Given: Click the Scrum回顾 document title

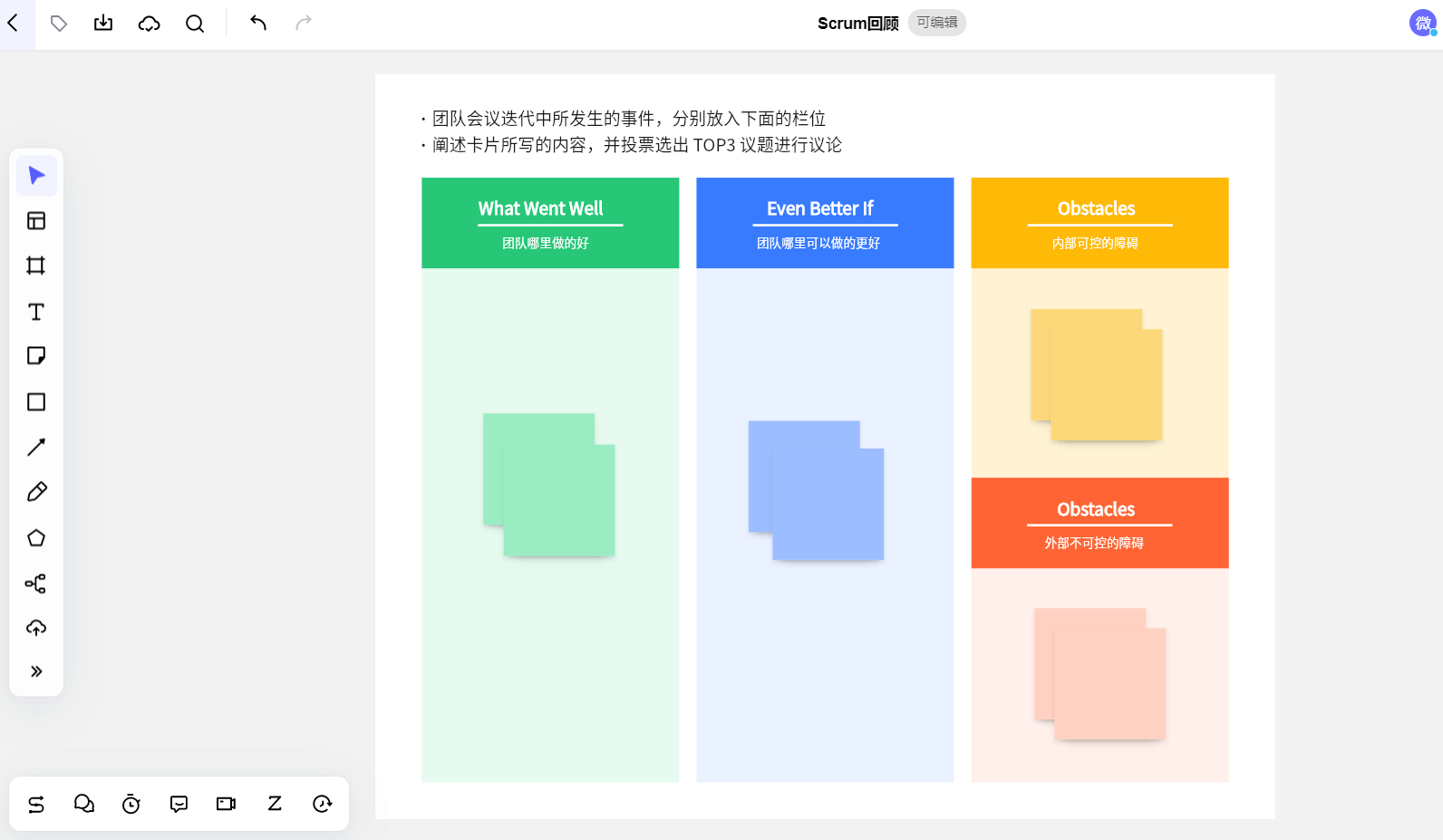Looking at the screenshot, I should pos(857,23).
